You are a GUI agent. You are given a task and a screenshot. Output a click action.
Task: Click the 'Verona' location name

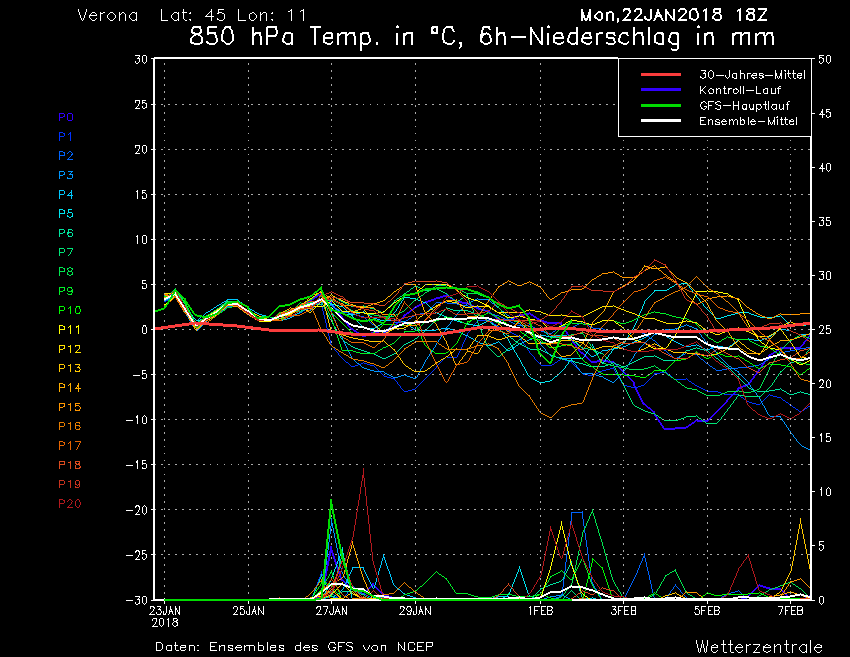coord(108,15)
